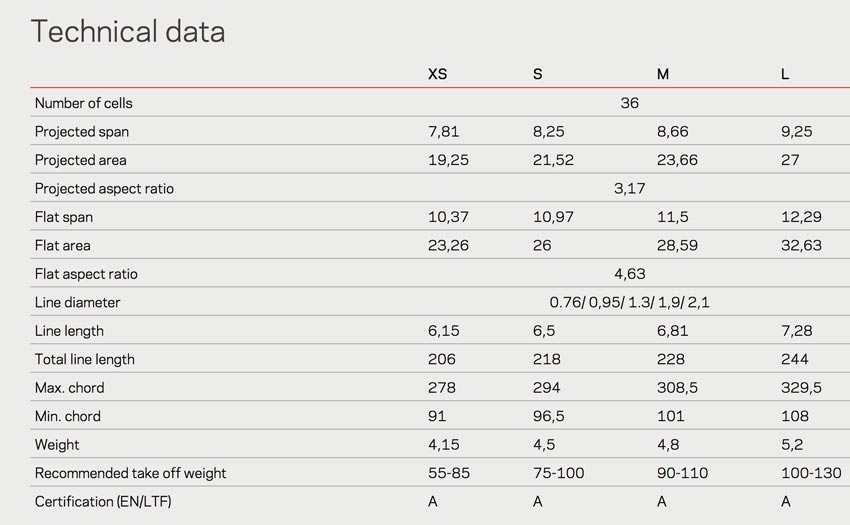Click the Number of cells row label
The height and width of the screenshot is (525, 850).
point(83,103)
